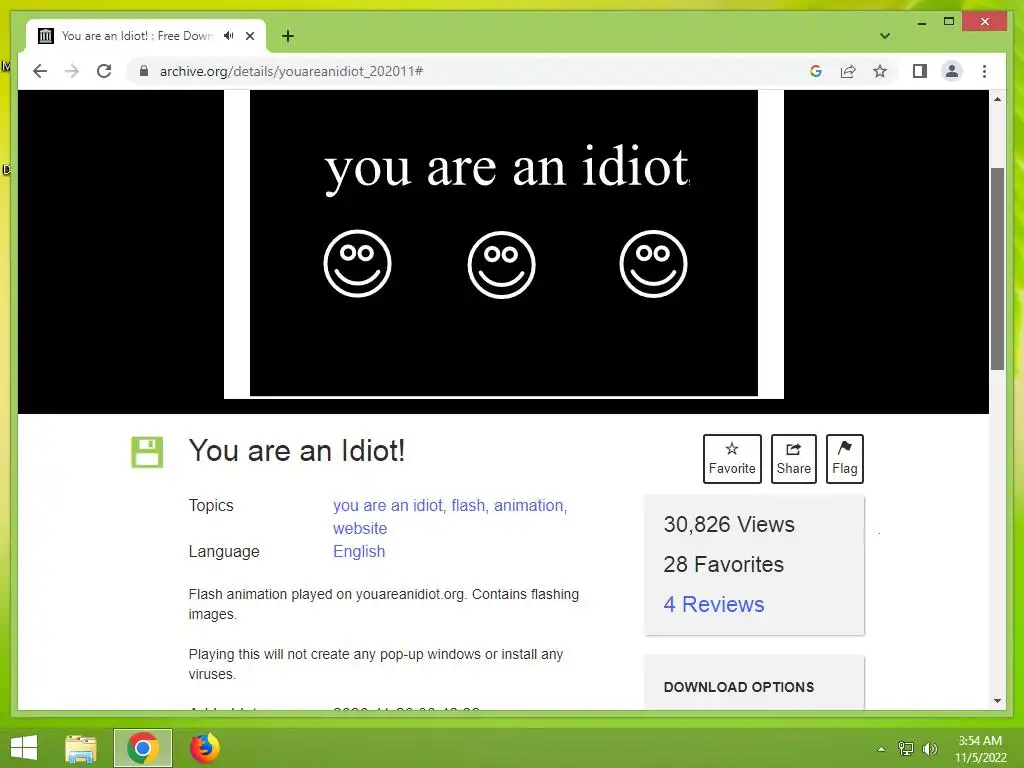This screenshot has width=1024, height=768.
Task: Maximize the Chrome window
Action: pos(949,22)
